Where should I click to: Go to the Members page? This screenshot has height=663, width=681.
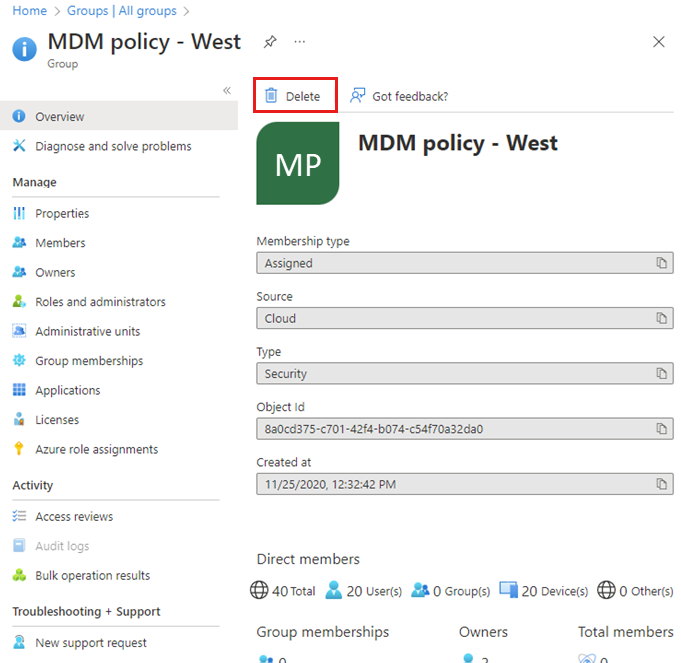(60, 243)
